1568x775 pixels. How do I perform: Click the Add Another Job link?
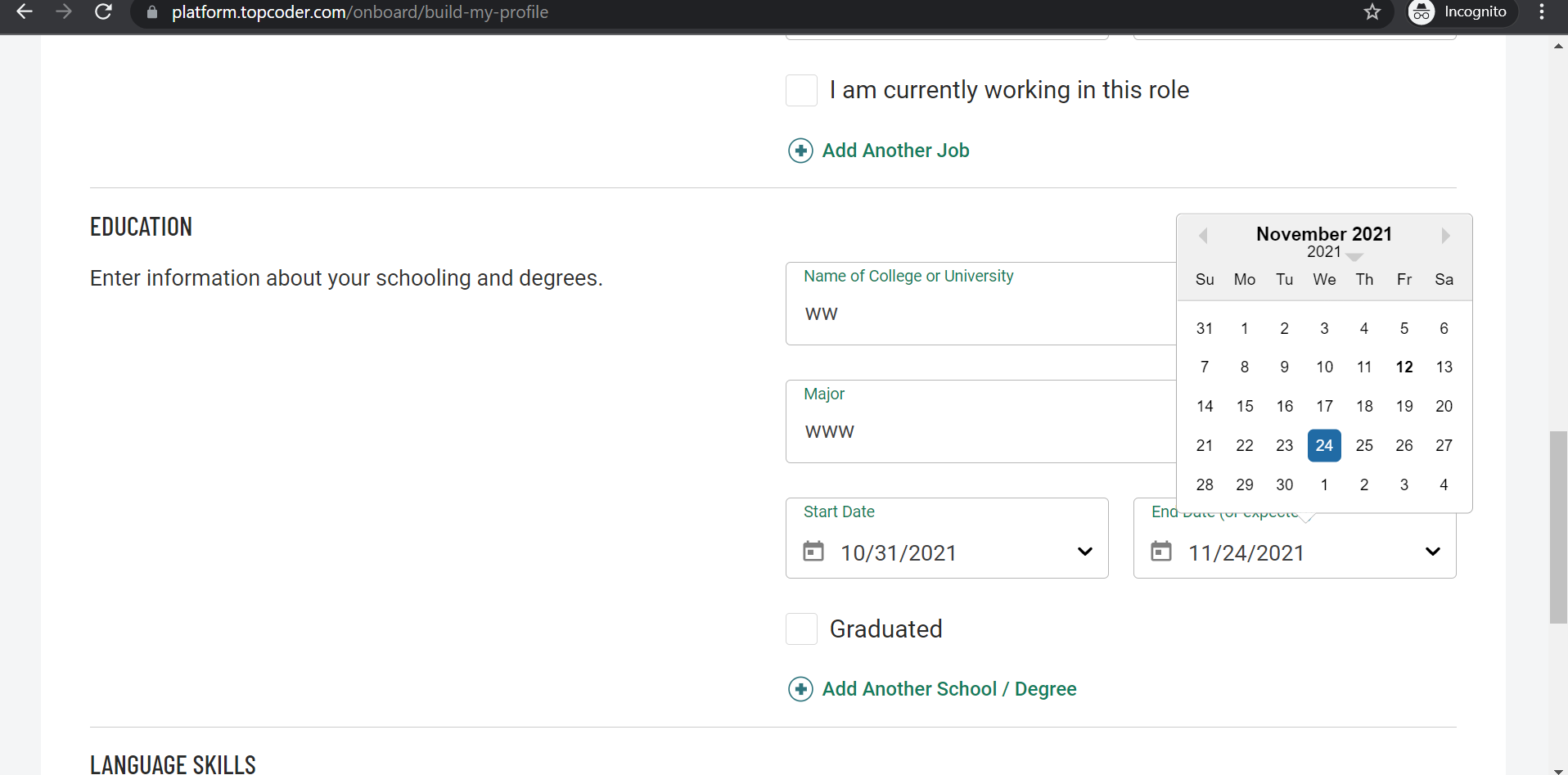896,151
